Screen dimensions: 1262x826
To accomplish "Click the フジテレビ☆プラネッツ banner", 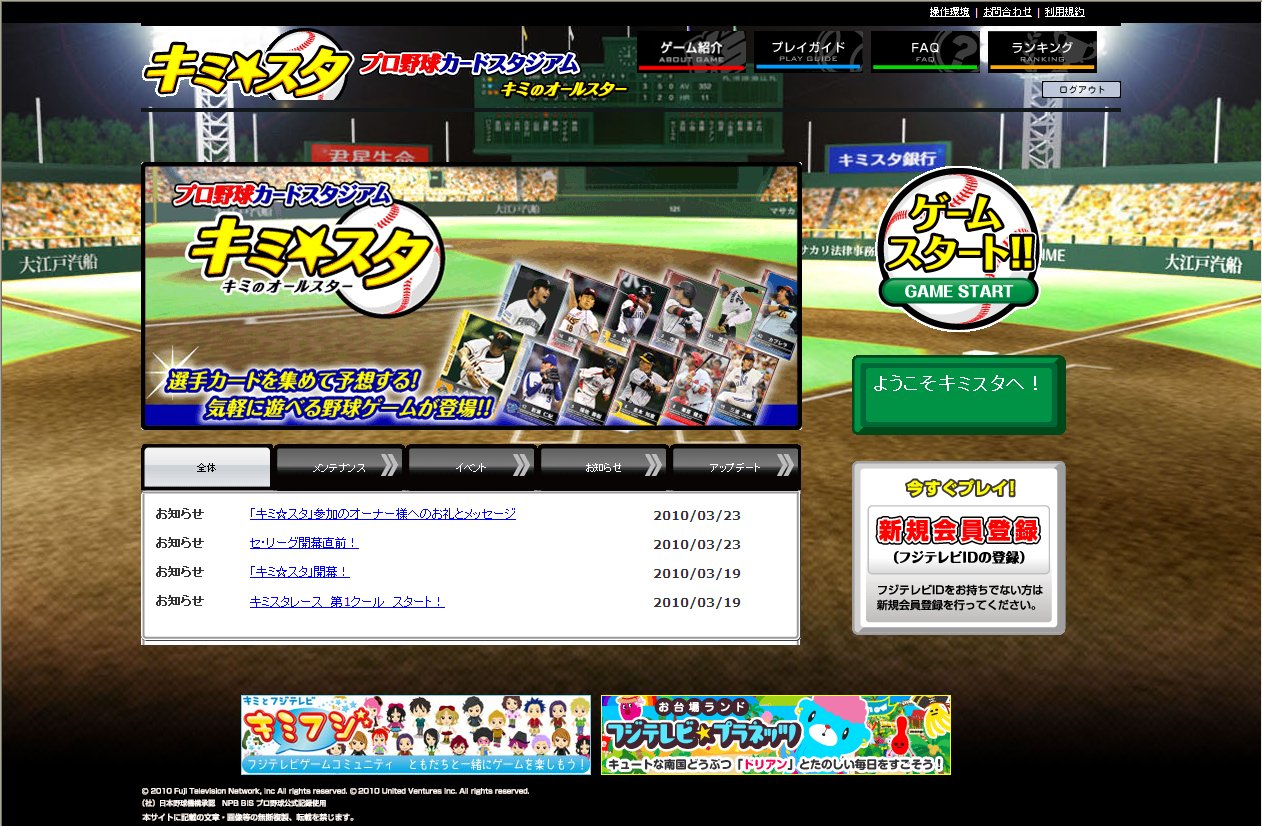I will (776, 735).
